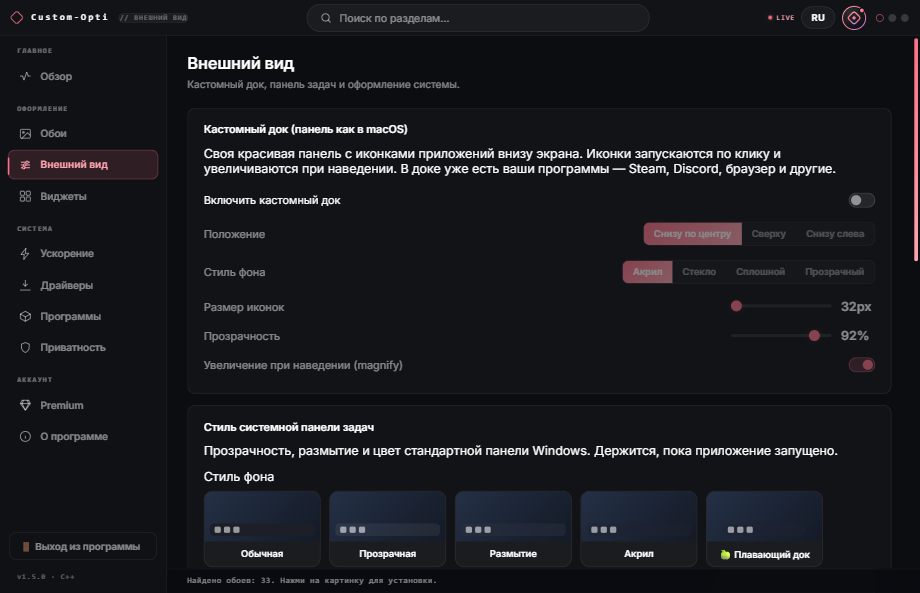Screen dimensions: 920x593
Task: Click the Внешний вид page heading
Action: click(241, 63)
